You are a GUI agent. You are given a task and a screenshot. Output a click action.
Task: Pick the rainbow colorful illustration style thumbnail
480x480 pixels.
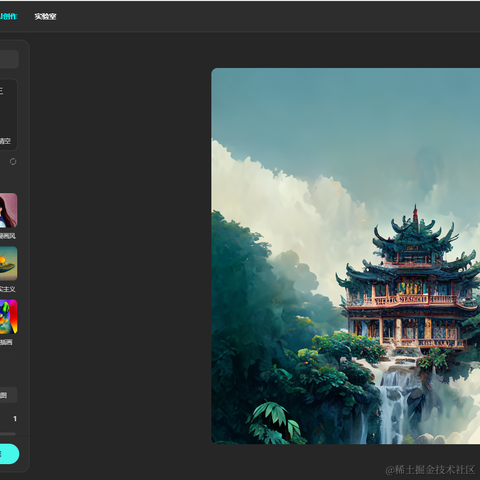coord(9,317)
